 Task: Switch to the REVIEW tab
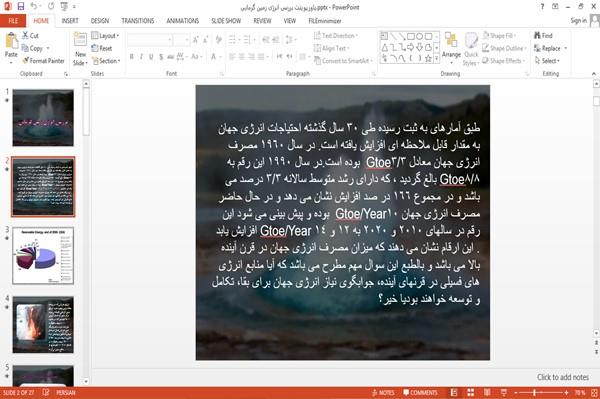(x=262, y=21)
